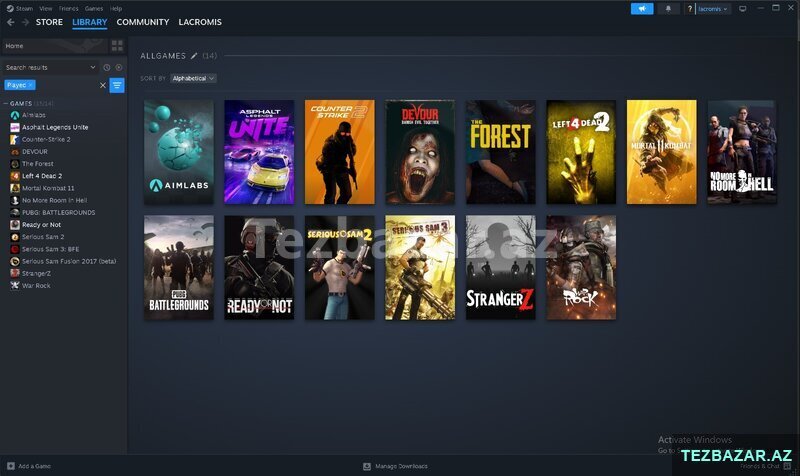Click StrangerZ sidebar icon
Viewport: 800px width, 476px height.
(15, 273)
